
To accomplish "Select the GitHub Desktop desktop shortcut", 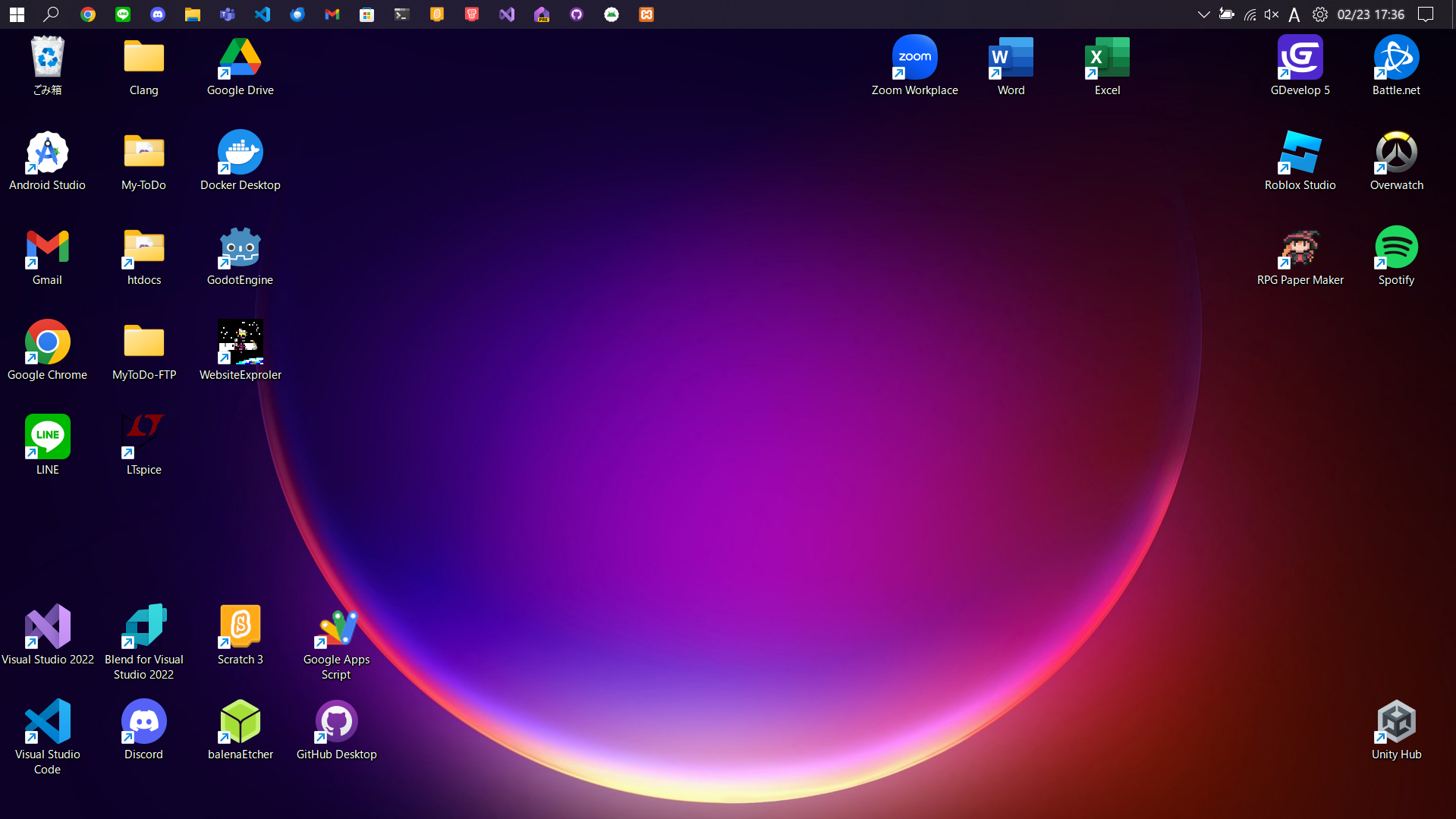I will (x=336, y=730).
